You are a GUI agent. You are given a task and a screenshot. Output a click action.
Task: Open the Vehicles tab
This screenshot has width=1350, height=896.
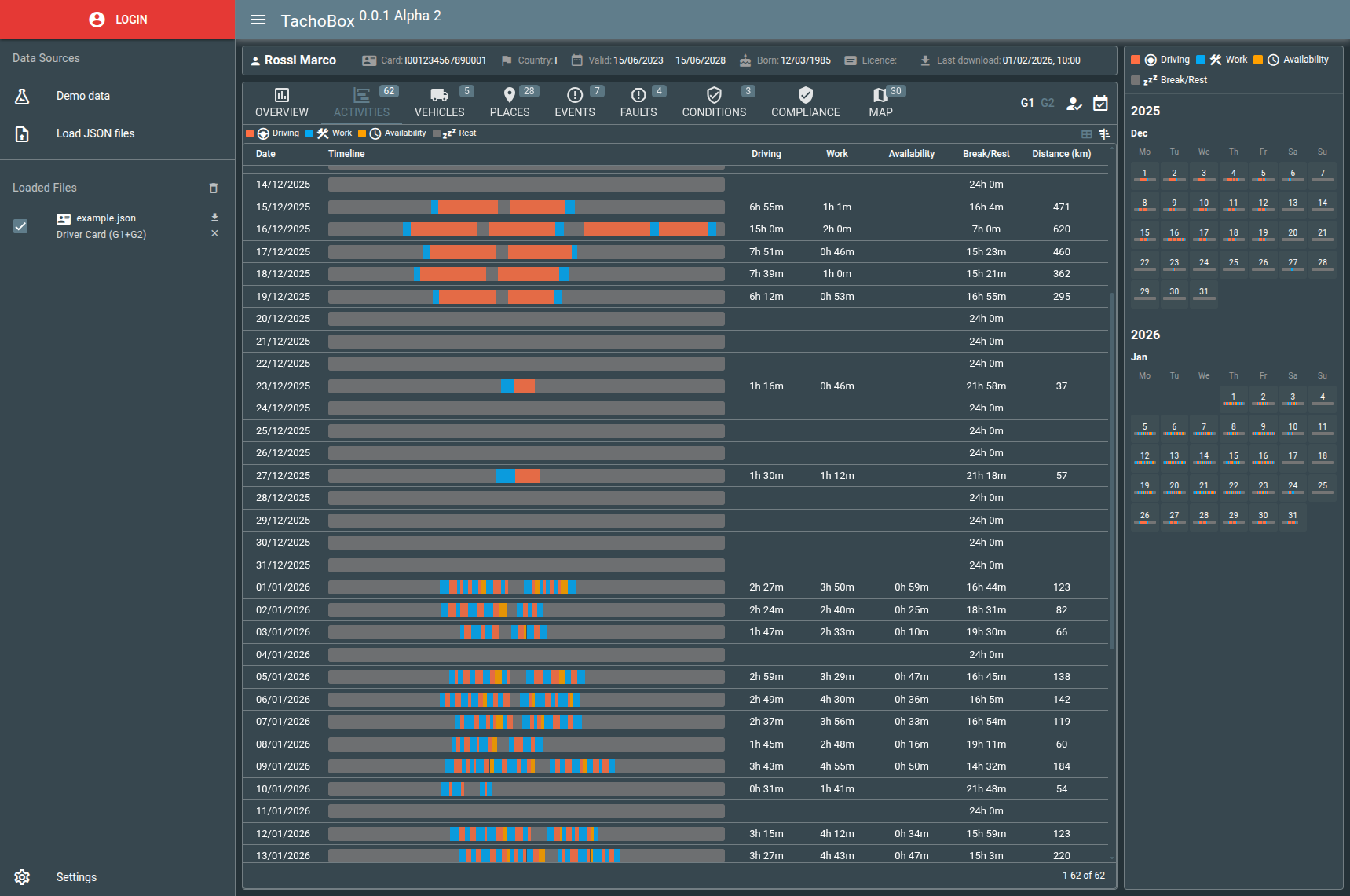pyautogui.click(x=439, y=103)
